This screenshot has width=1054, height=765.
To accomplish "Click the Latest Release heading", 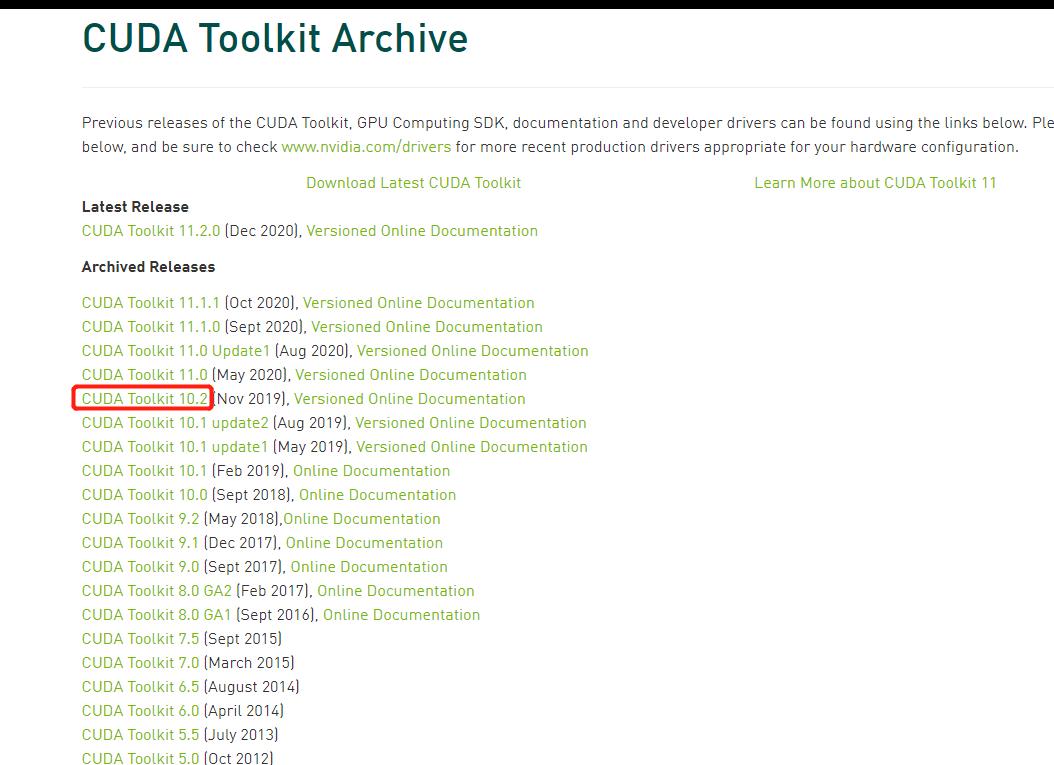I will [135, 207].
